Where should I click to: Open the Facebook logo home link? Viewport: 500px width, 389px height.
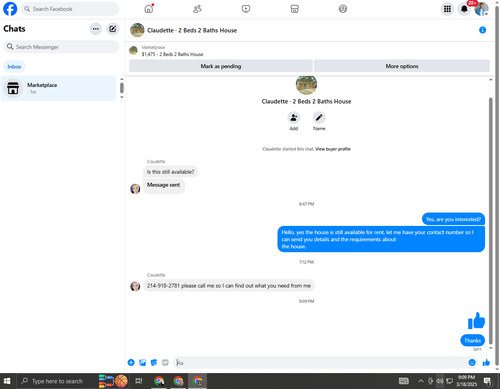pyautogui.click(x=10, y=9)
